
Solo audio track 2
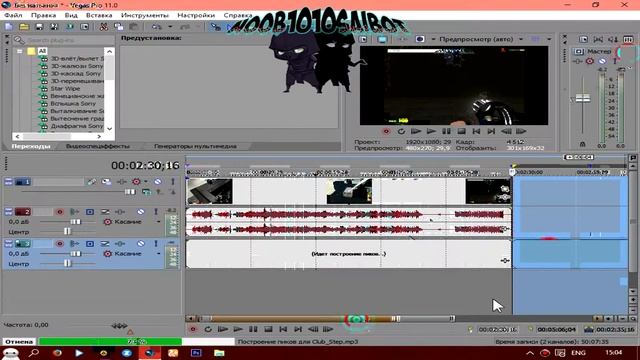(x=156, y=211)
